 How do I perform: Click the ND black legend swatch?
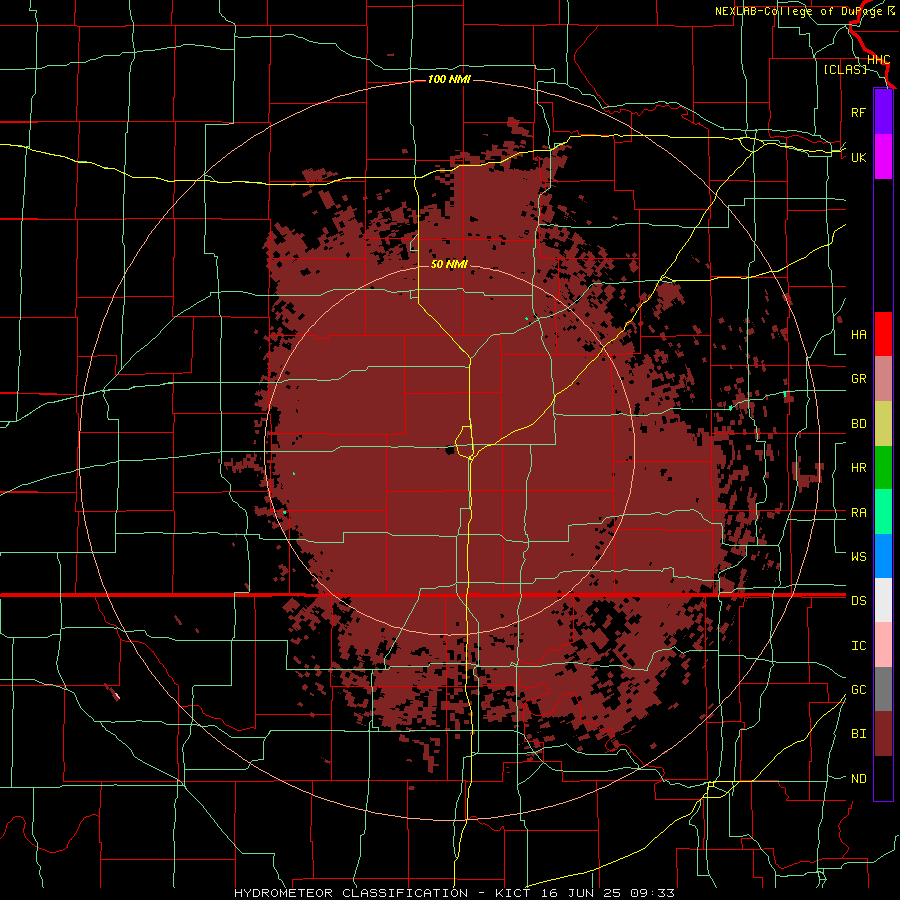[x=883, y=778]
